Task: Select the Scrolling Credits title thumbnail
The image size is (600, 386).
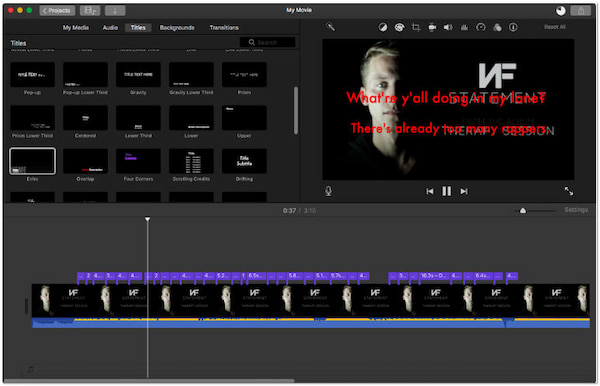Action: [x=191, y=161]
